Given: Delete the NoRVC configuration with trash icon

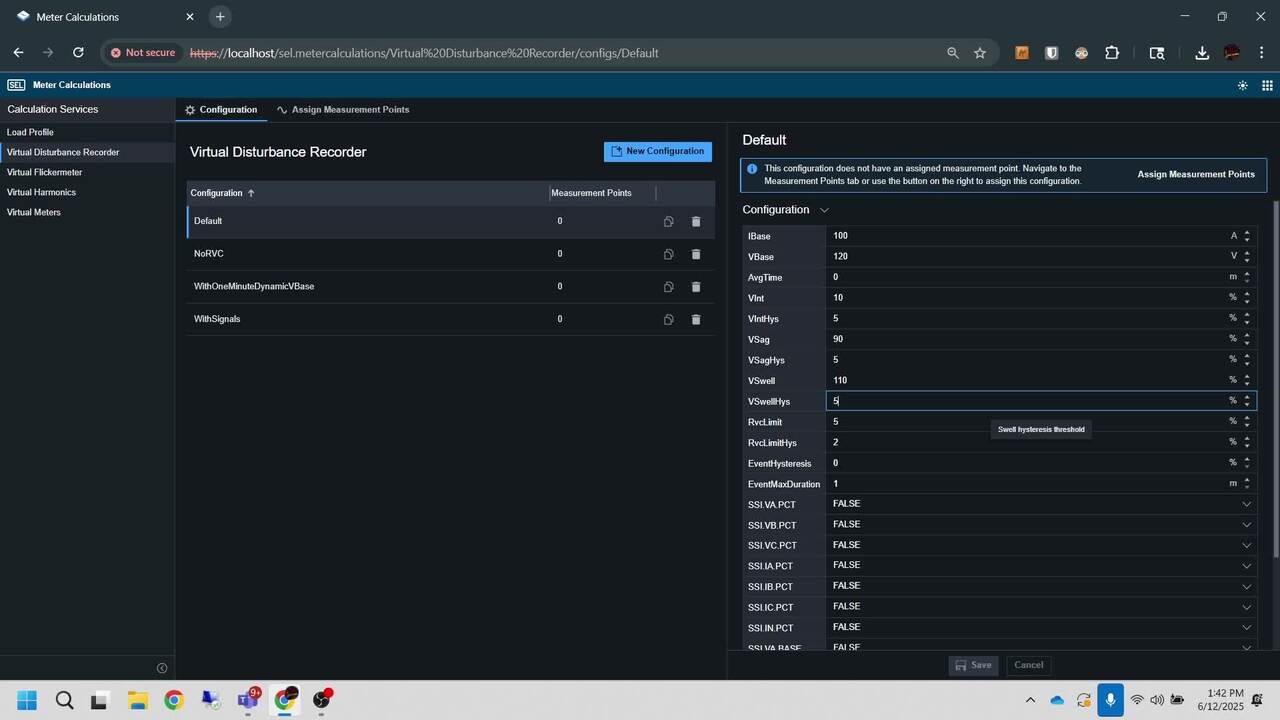Looking at the screenshot, I should tap(696, 254).
